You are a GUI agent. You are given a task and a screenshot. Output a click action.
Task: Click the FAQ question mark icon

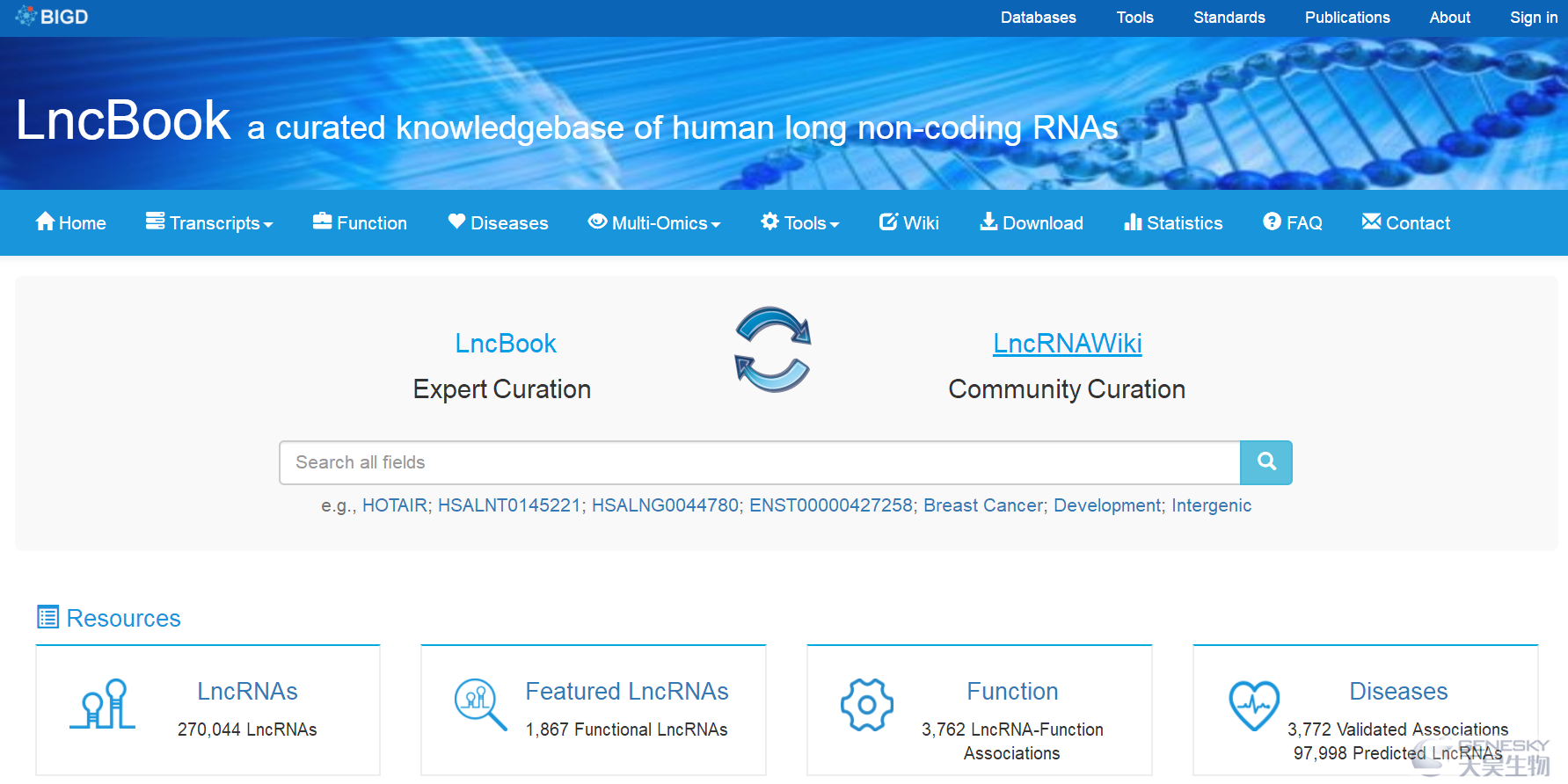1273,221
